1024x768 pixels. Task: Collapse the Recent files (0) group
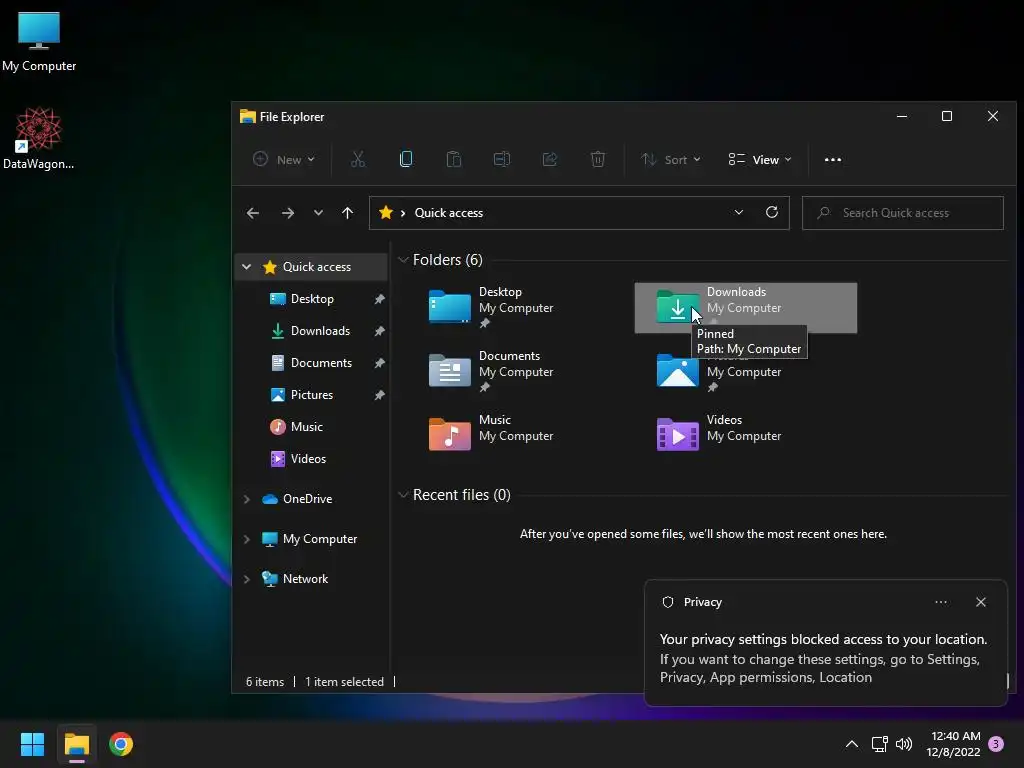(x=403, y=495)
